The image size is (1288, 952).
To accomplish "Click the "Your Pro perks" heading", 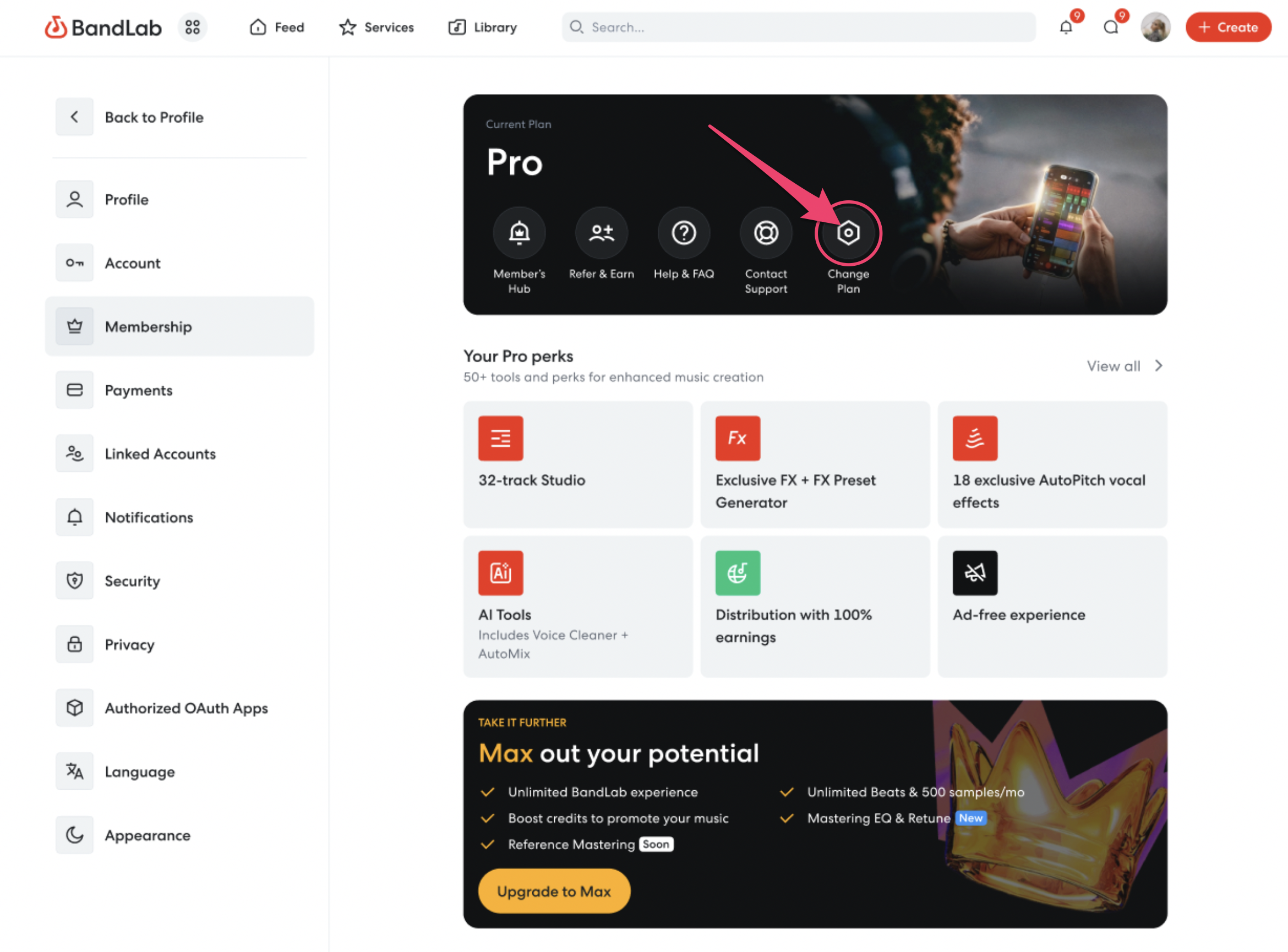I will click(518, 356).
